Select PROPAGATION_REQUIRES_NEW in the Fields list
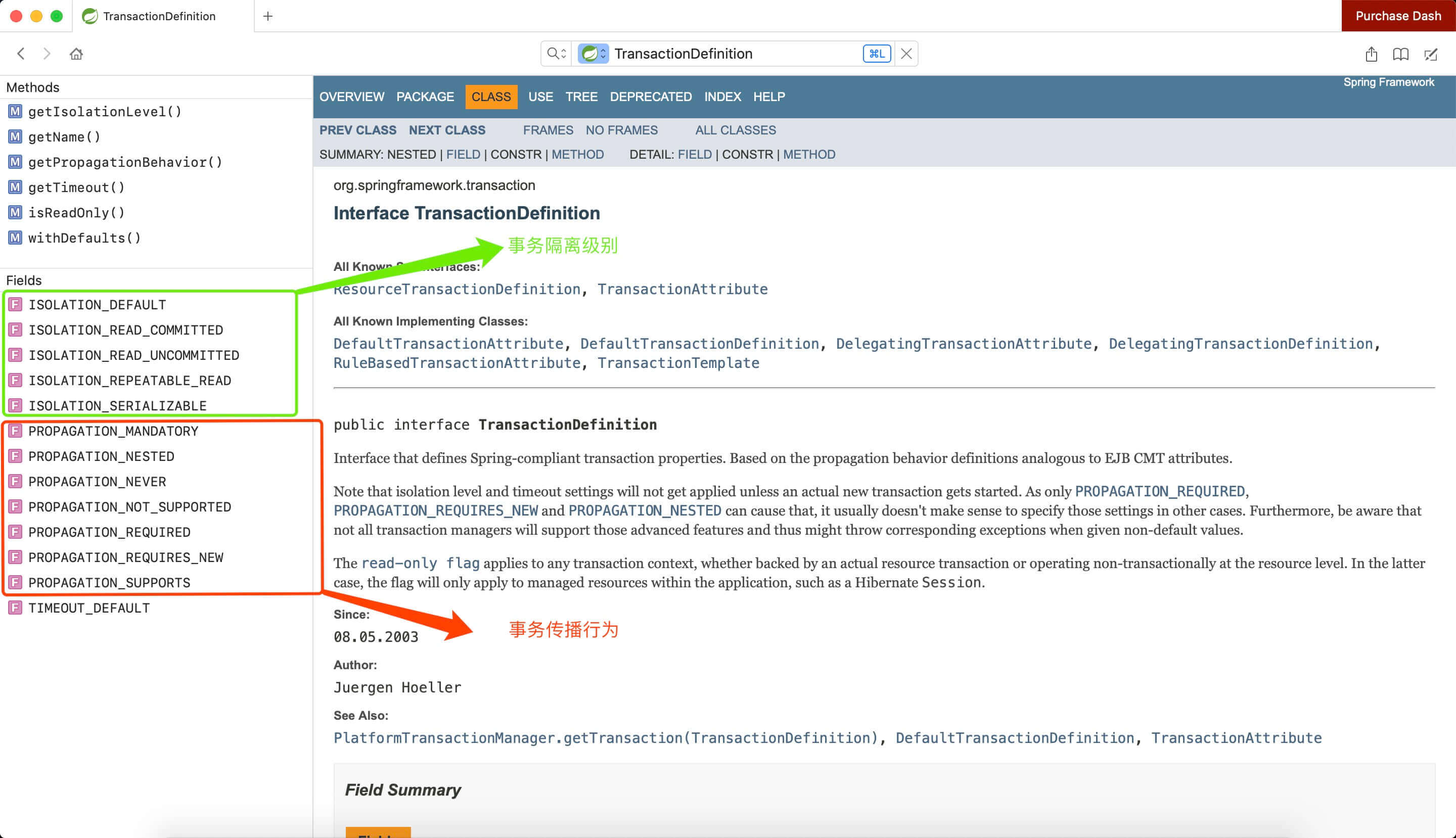Viewport: 1456px width, 838px height. [x=125, y=557]
